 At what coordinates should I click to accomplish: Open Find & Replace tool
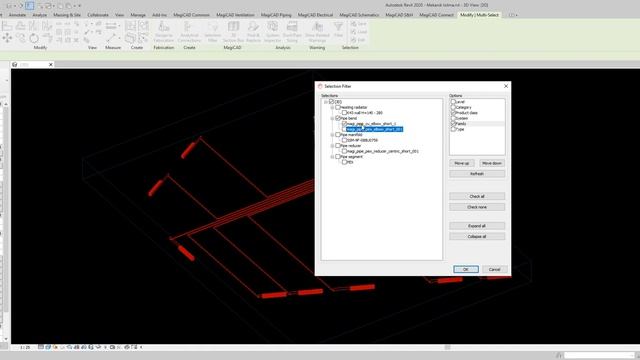253,32
